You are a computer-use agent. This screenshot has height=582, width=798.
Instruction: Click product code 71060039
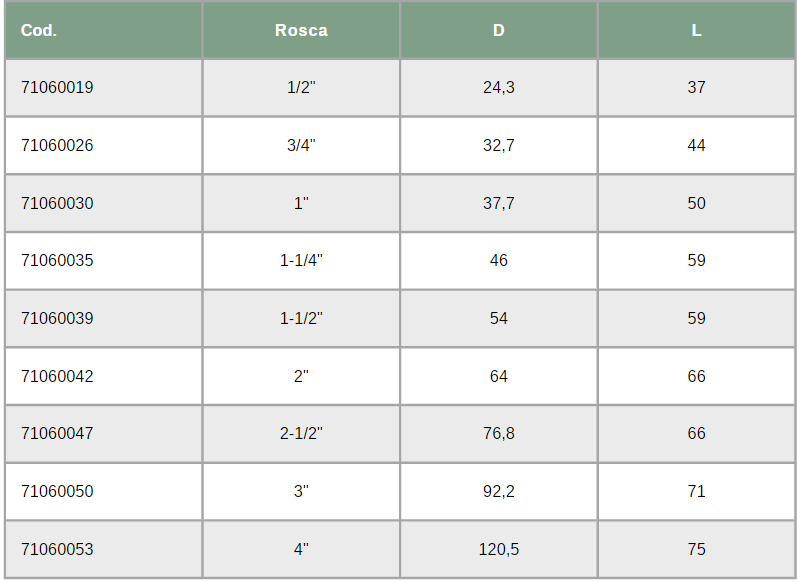pyautogui.click(x=57, y=318)
